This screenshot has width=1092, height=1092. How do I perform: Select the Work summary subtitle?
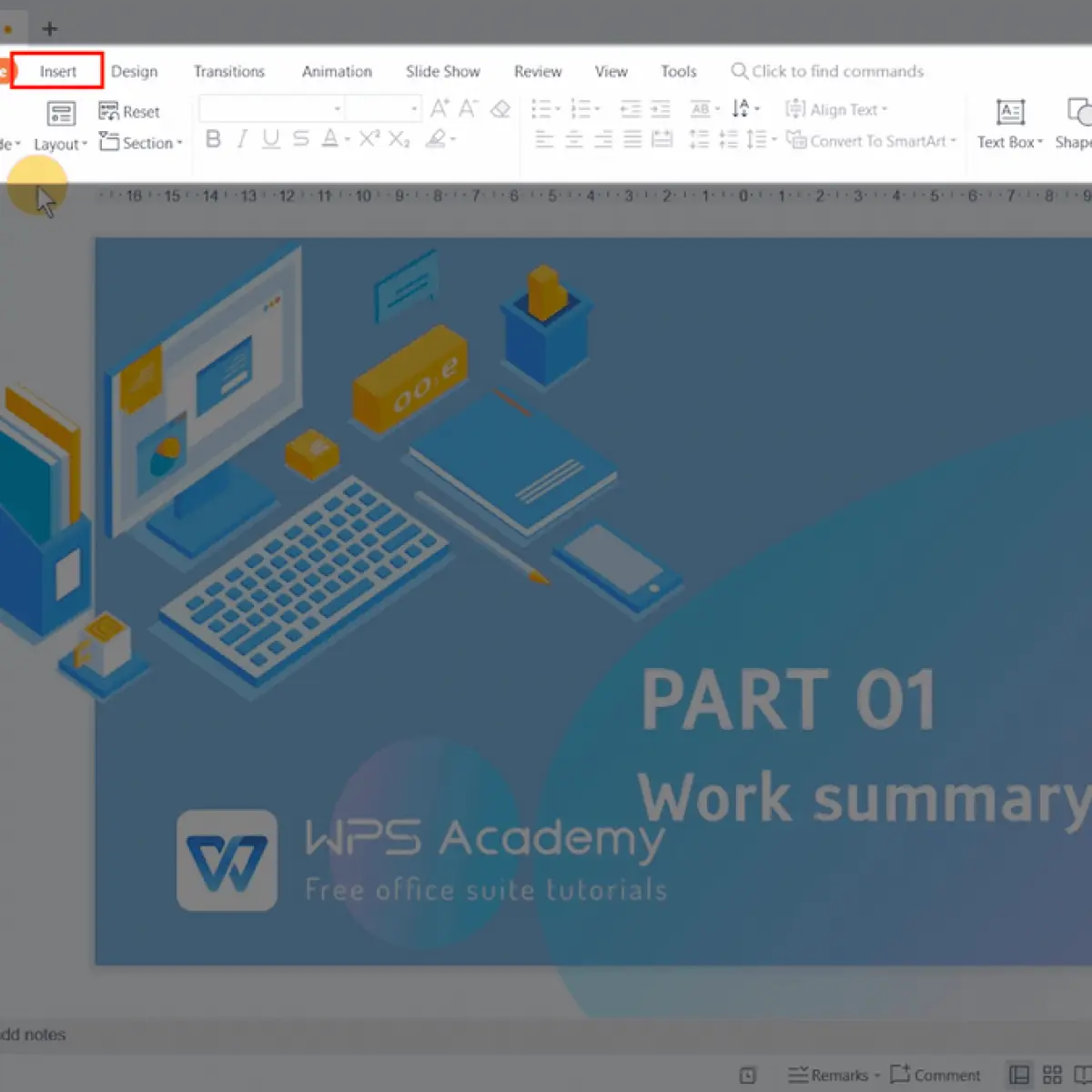pos(863,798)
